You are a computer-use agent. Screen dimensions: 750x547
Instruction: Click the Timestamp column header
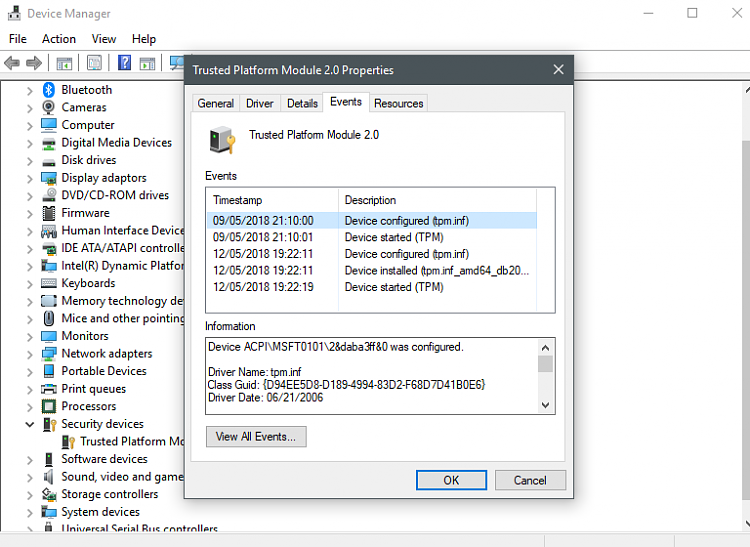click(x=273, y=200)
